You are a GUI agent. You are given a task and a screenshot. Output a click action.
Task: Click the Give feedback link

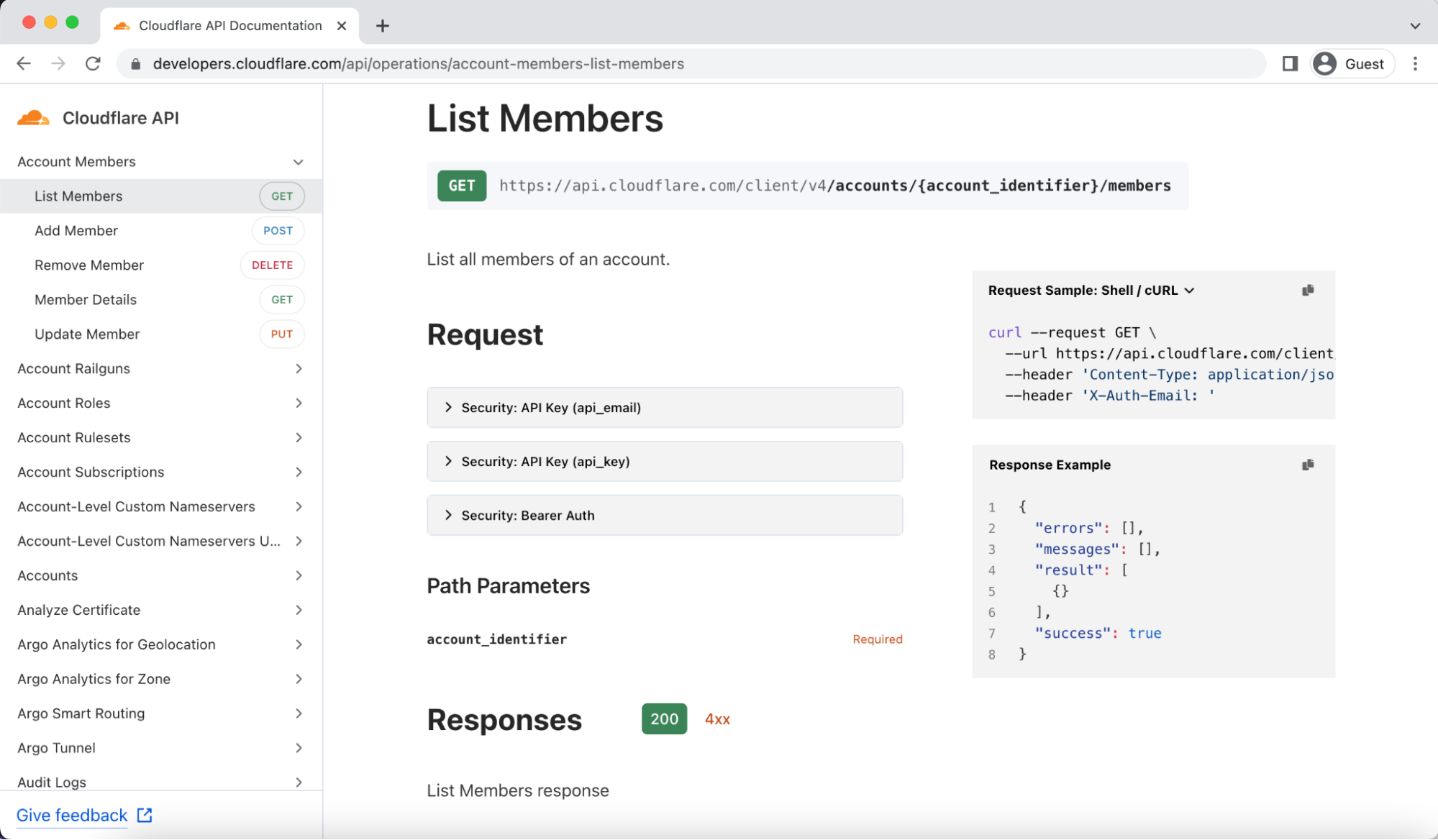72,815
